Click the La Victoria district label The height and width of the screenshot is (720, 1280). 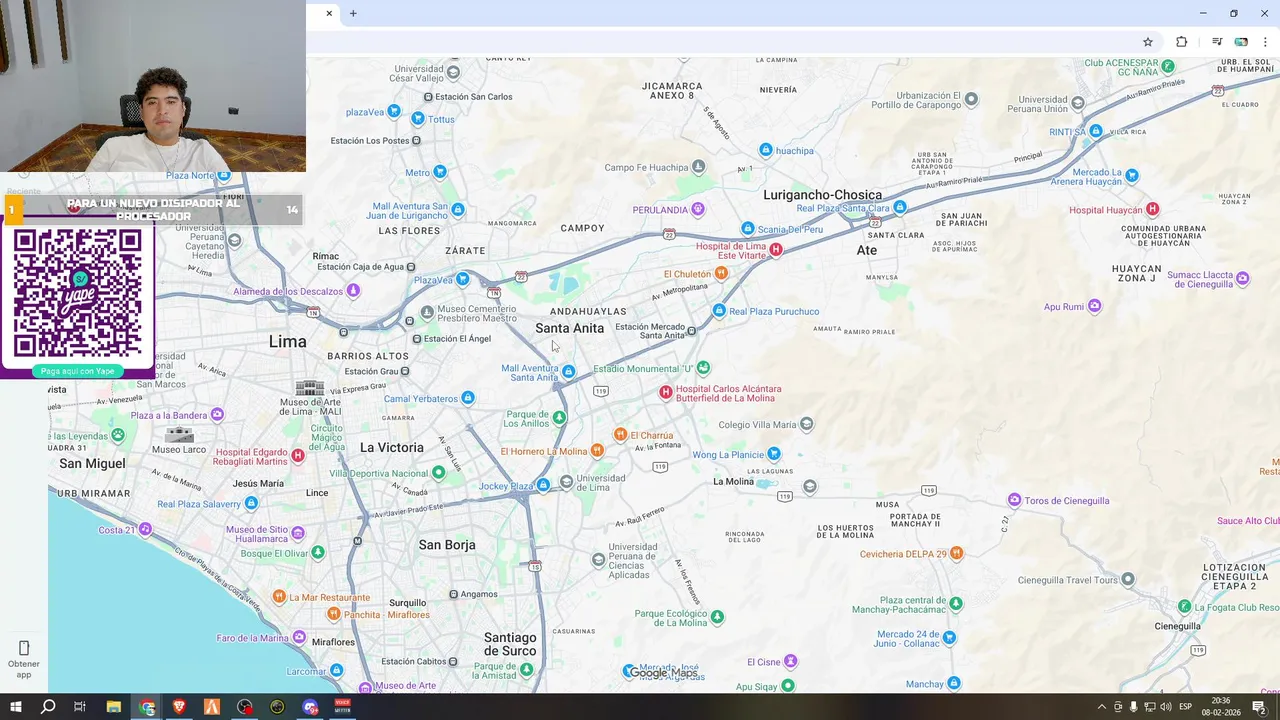coord(392,447)
